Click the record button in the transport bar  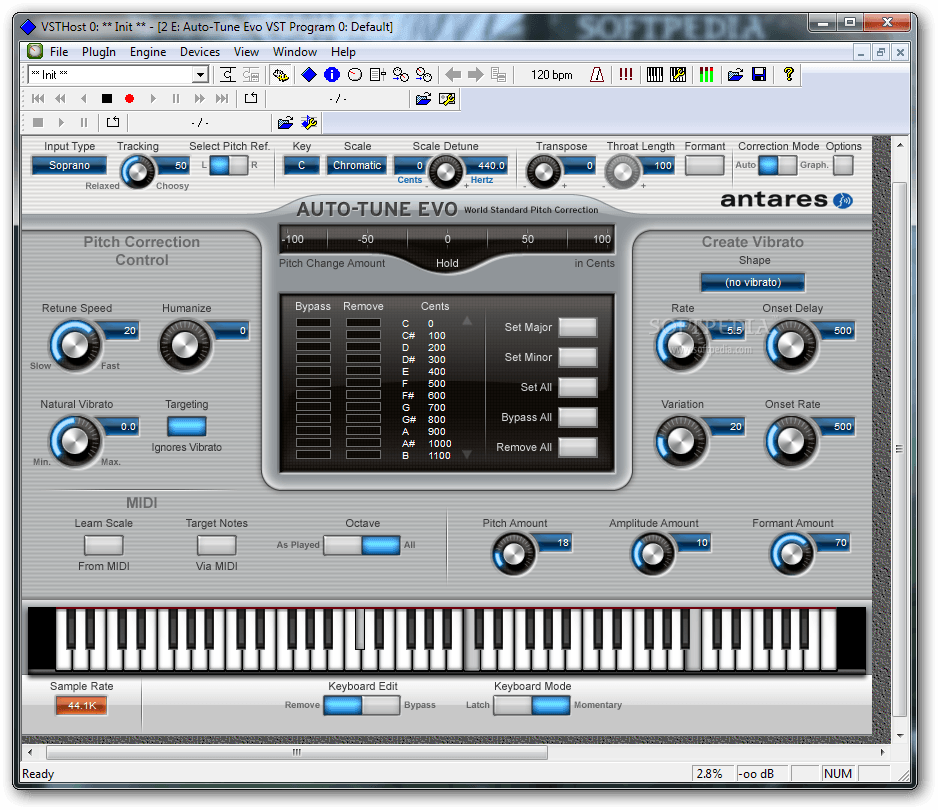[x=130, y=98]
